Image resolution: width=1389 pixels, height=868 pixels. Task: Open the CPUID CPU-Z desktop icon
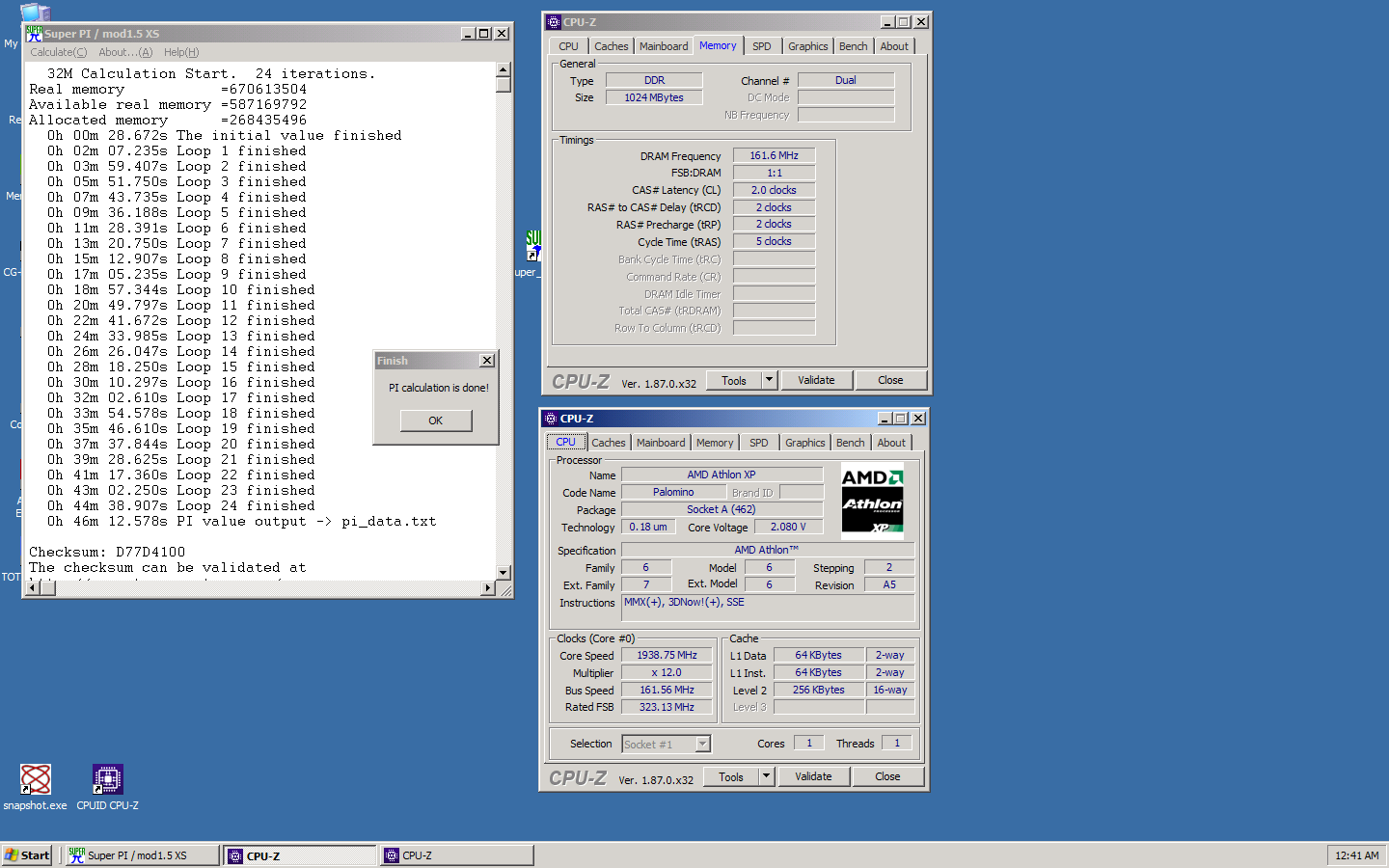tap(107, 787)
